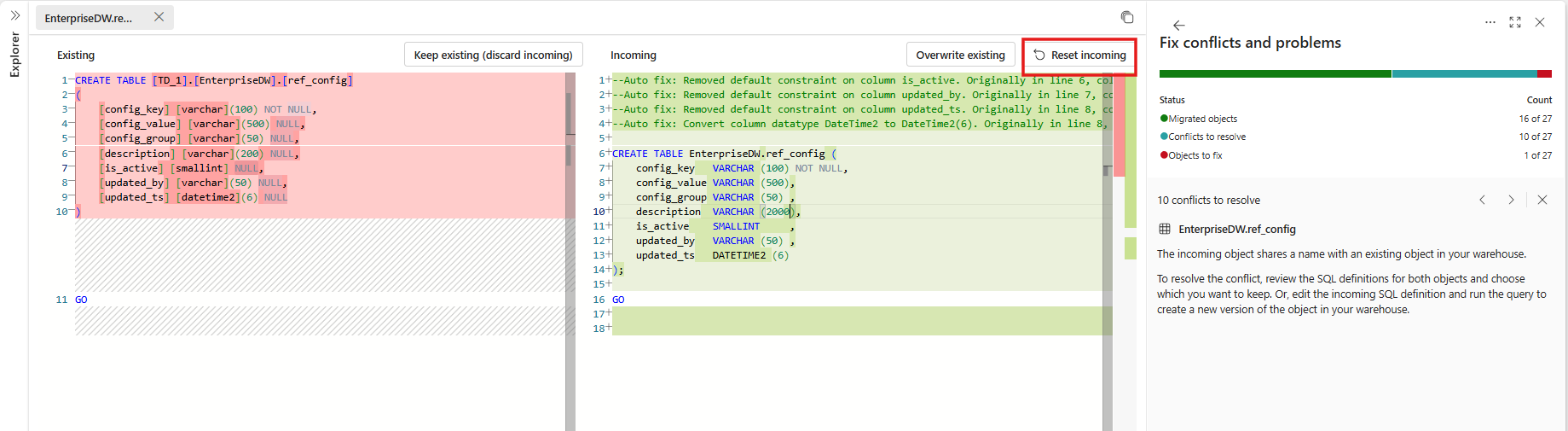Image resolution: width=1568 pixels, height=431 pixels.
Task: Click the copy icon above editor
Action: [x=1127, y=17]
